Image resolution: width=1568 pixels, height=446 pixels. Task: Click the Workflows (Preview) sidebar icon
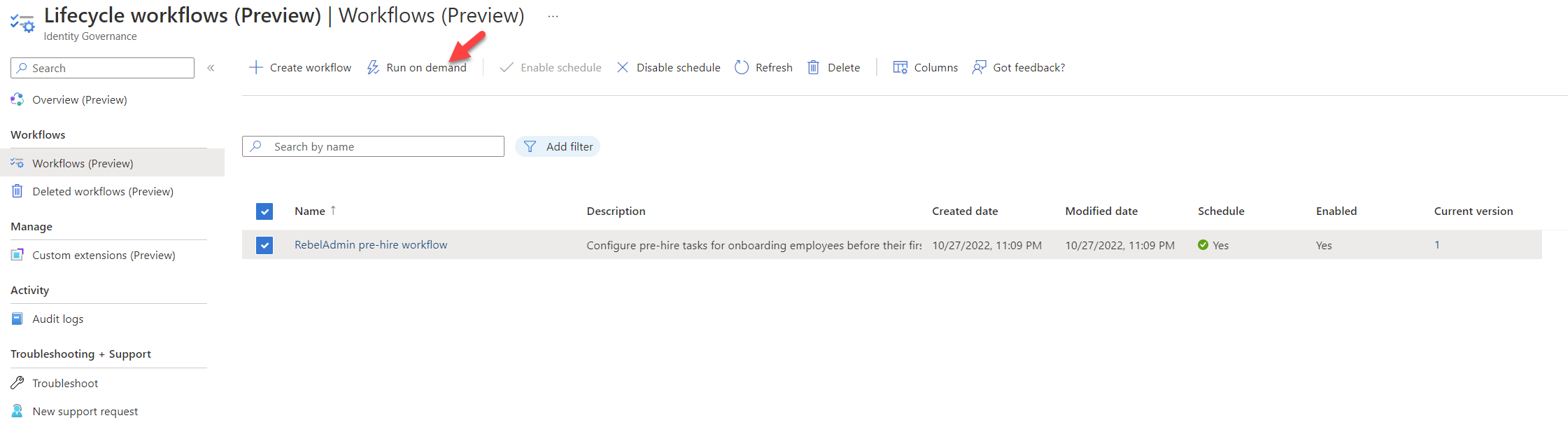point(17,163)
